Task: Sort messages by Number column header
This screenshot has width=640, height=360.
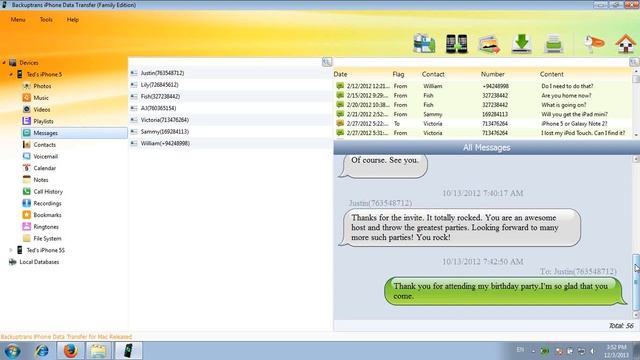Action: pyautogui.click(x=493, y=74)
